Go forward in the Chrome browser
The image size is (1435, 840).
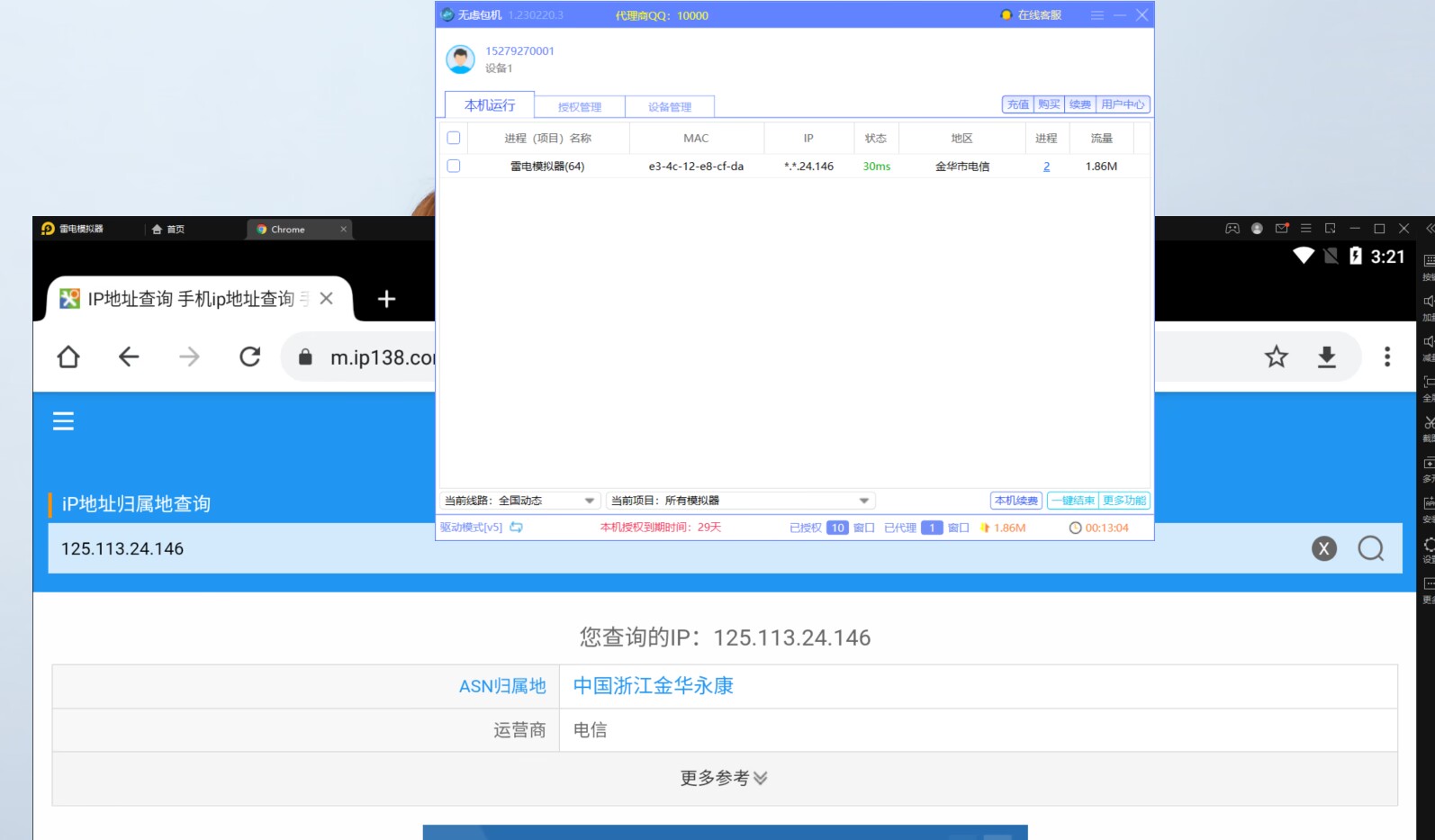(x=189, y=357)
